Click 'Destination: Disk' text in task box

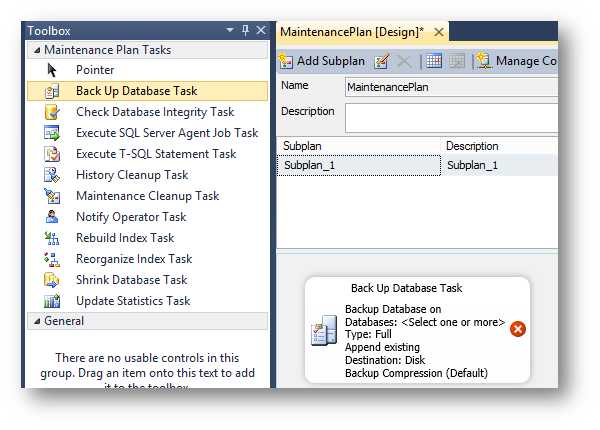click(385, 360)
